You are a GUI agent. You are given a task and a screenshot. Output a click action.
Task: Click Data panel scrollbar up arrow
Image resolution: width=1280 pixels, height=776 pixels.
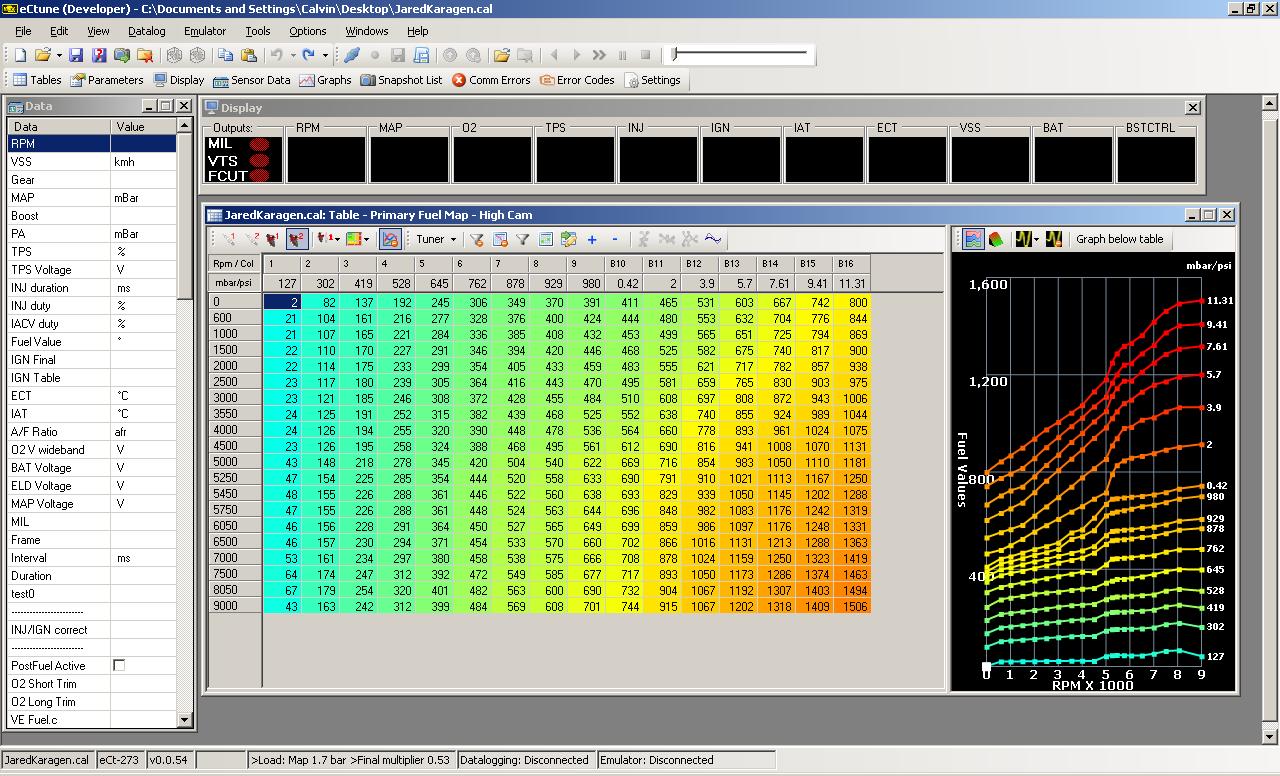(184, 125)
